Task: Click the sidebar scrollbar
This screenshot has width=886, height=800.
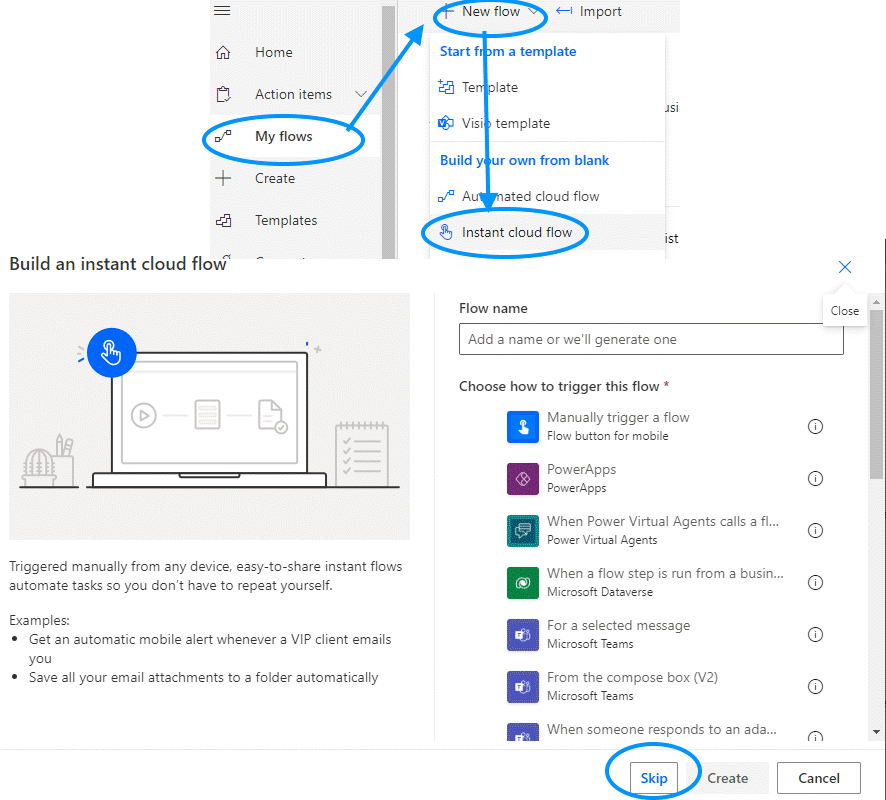Action: [388, 131]
